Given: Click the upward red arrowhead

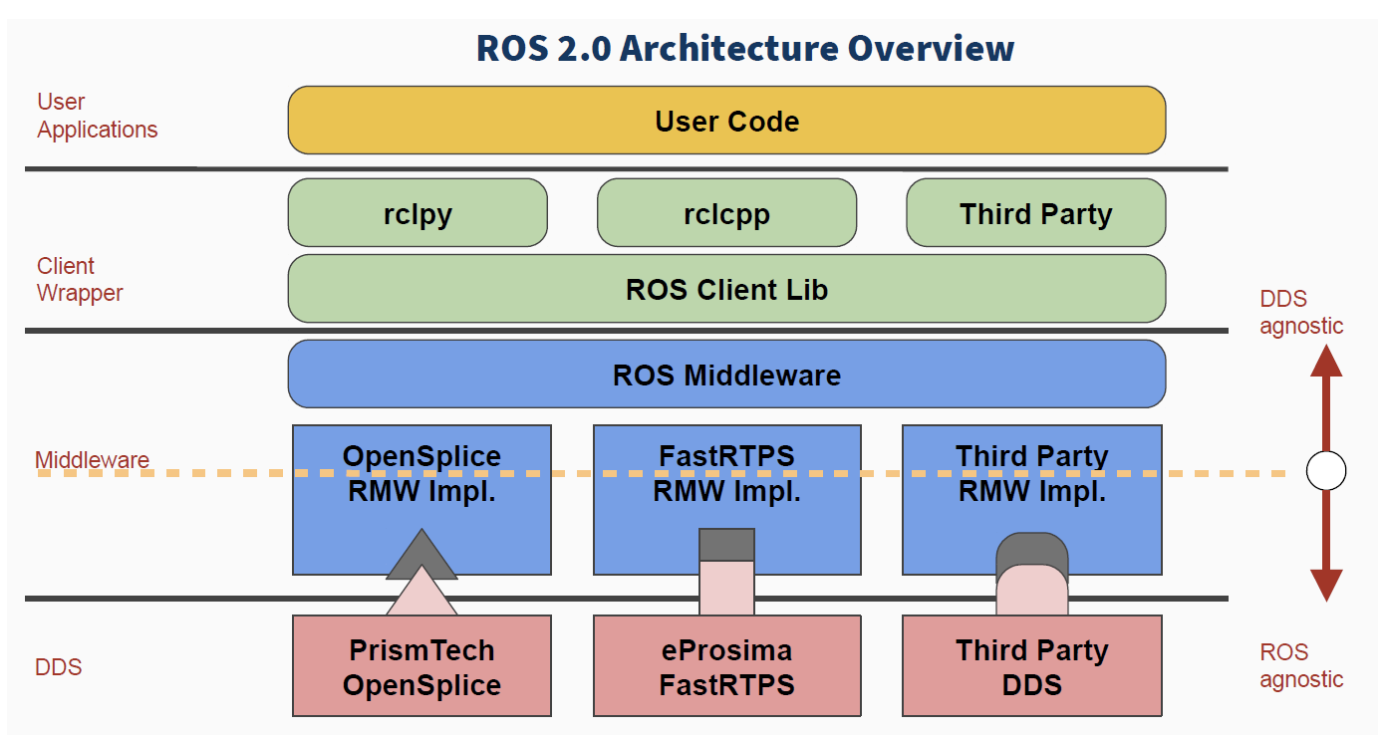Looking at the screenshot, I should [1326, 358].
